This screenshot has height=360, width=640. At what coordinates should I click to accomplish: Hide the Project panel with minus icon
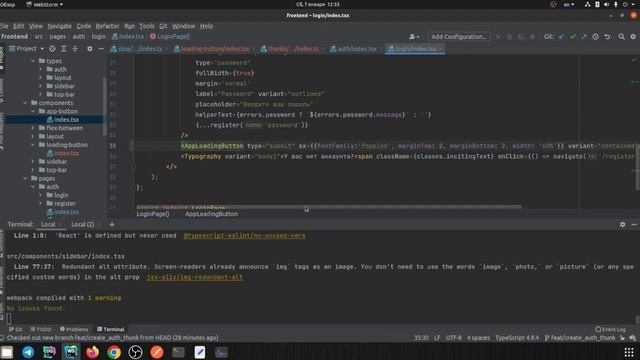click(x=101, y=49)
